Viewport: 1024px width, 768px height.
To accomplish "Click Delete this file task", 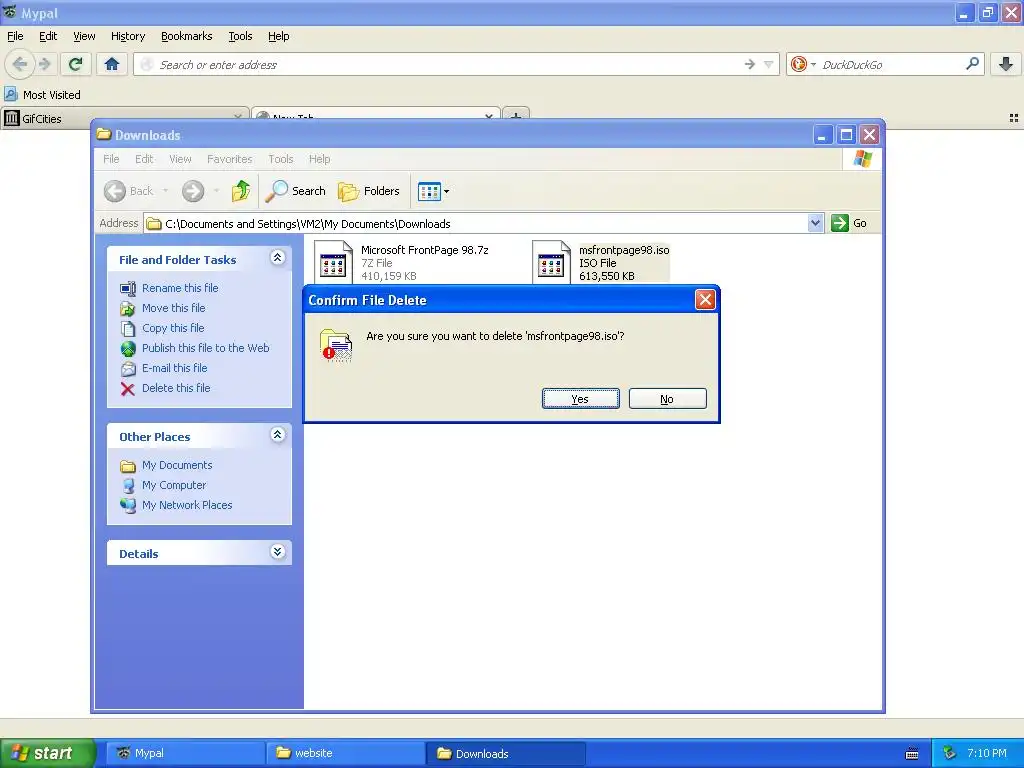I will pyautogui.click(x=176, y=388).
